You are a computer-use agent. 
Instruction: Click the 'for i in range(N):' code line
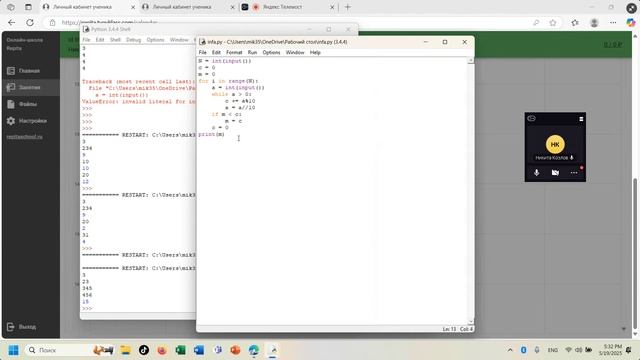tap(228, 81)
